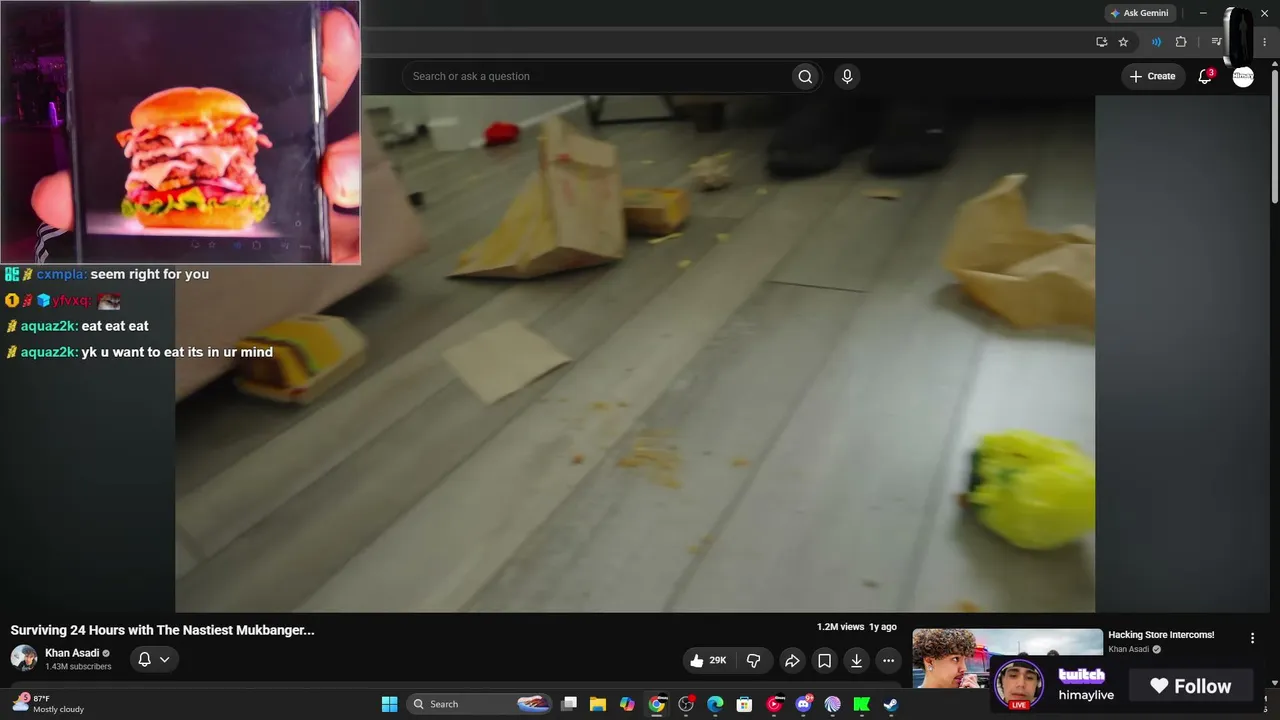Focus the 'Search or ask a question' field

pos(597,77)
